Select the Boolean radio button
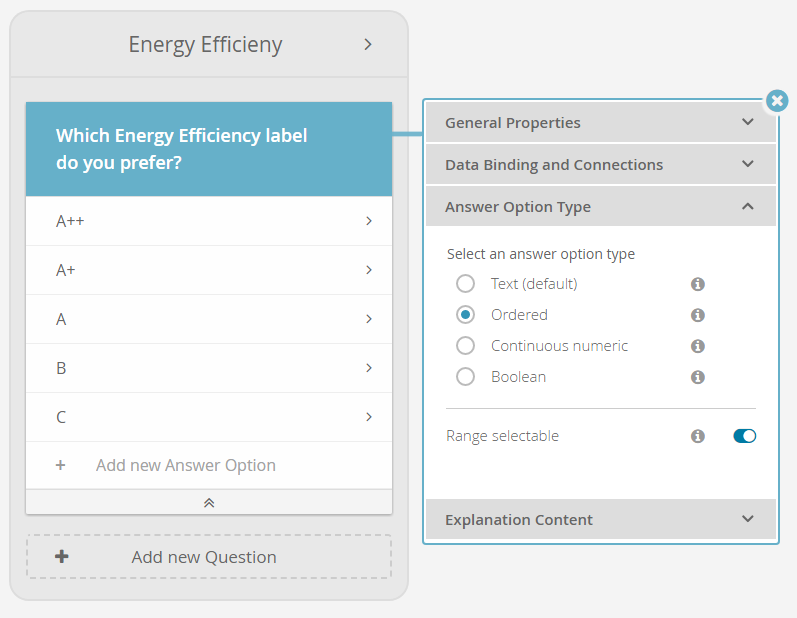The image size is (797, 618). pyautogui.click(x=465, y=377)
